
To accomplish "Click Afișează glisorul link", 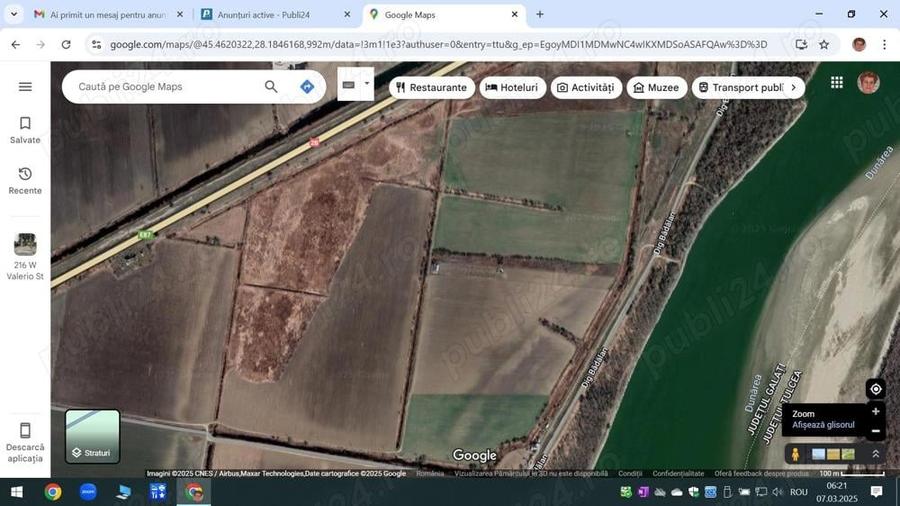I will coord(823,425).
